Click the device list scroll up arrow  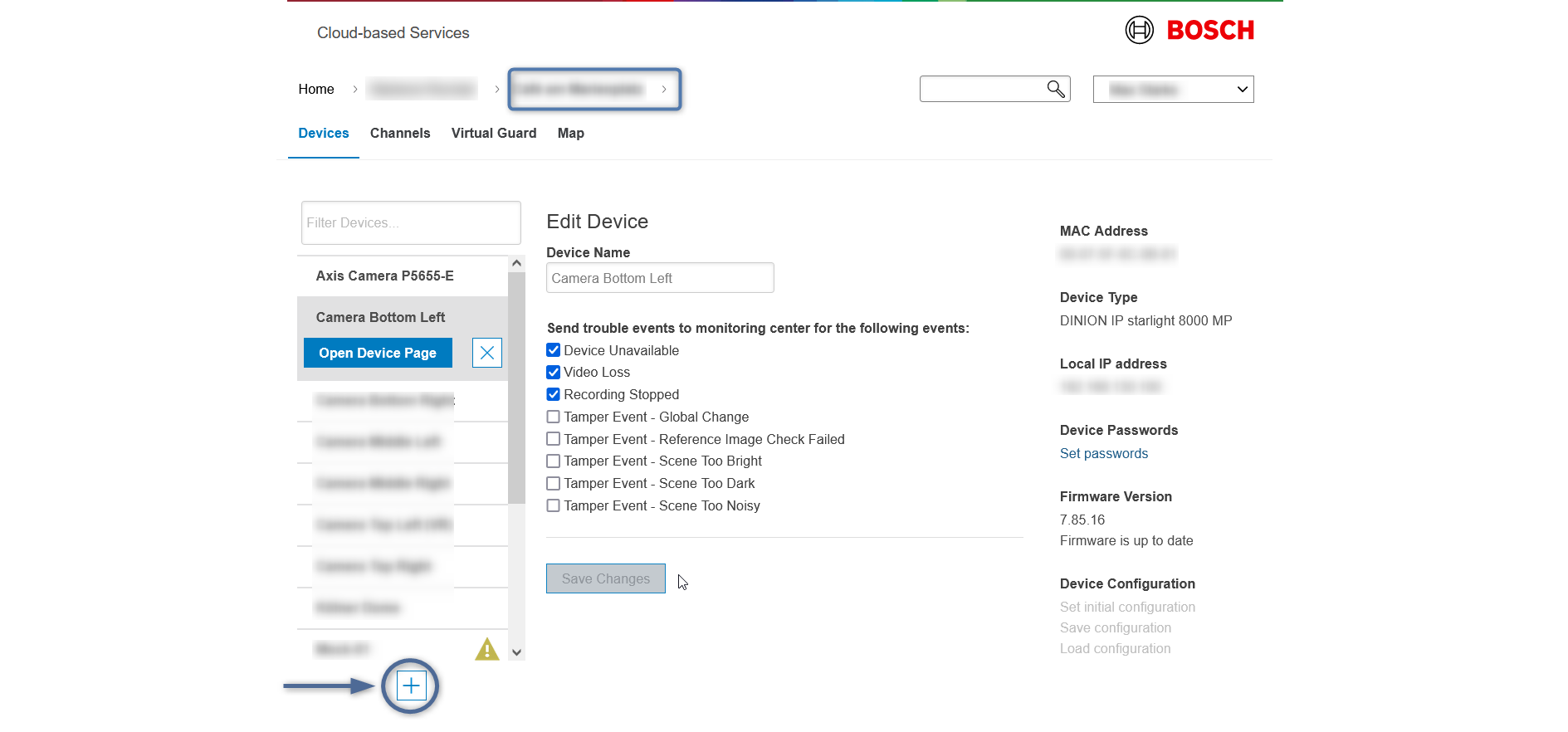pos(516,263)
